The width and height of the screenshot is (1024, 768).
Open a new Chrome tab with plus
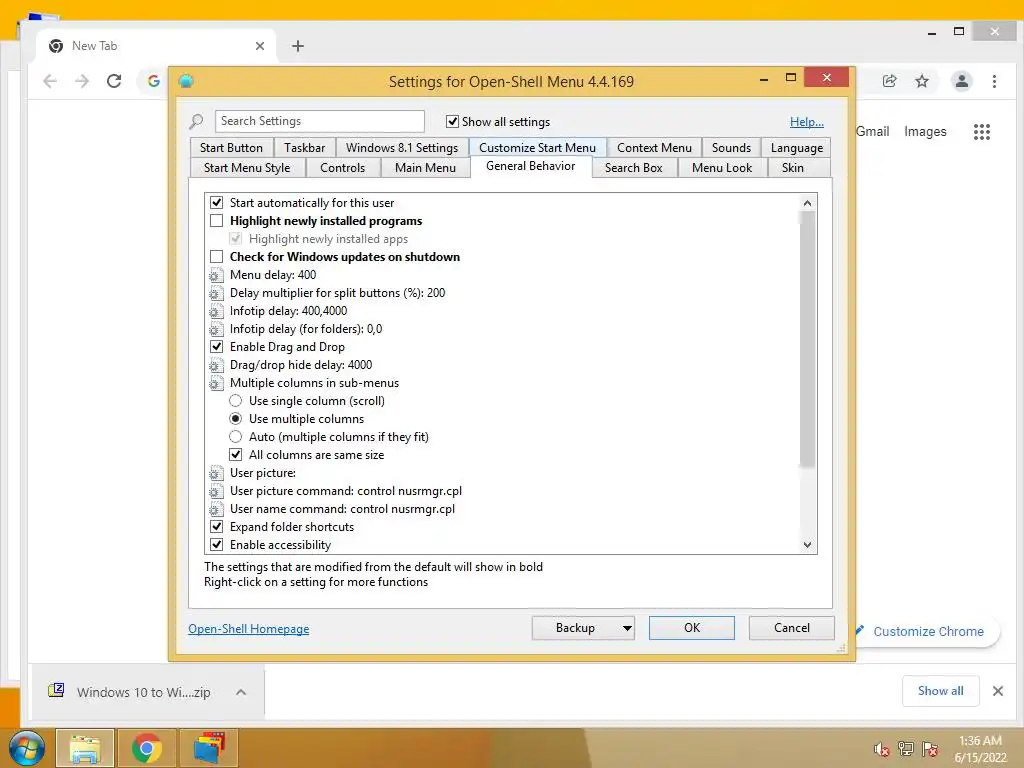298,46
